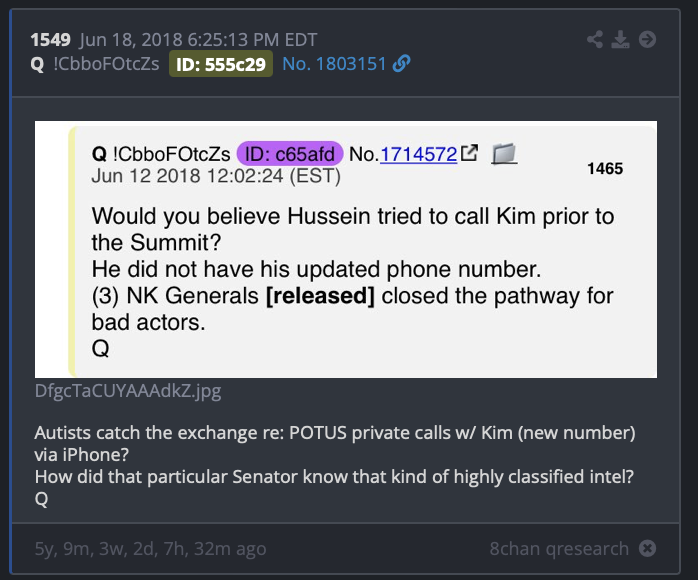Screen dimensions: 698x580
Task: Click the ID: 555c29 badge
Action: click(221, 64)
